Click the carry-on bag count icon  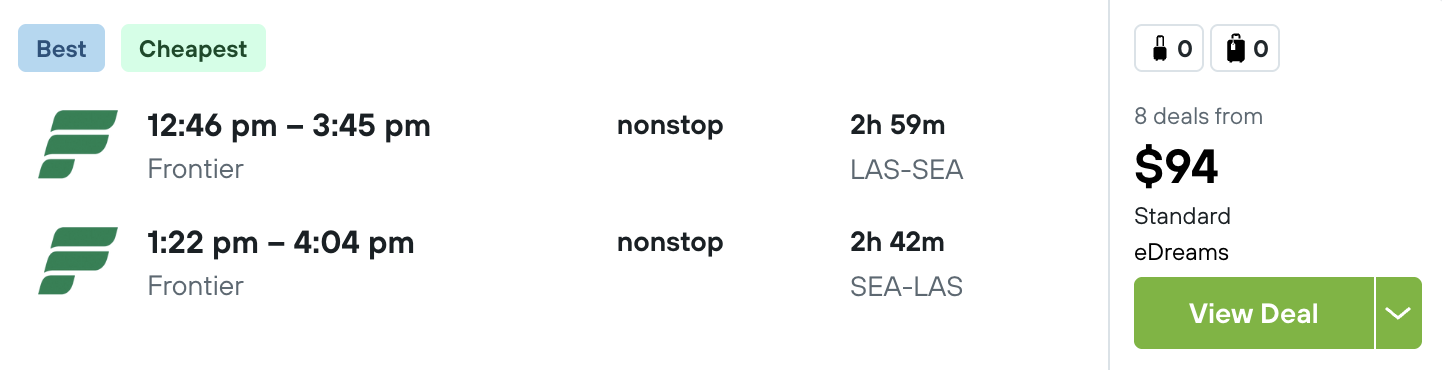point(1169,48)
